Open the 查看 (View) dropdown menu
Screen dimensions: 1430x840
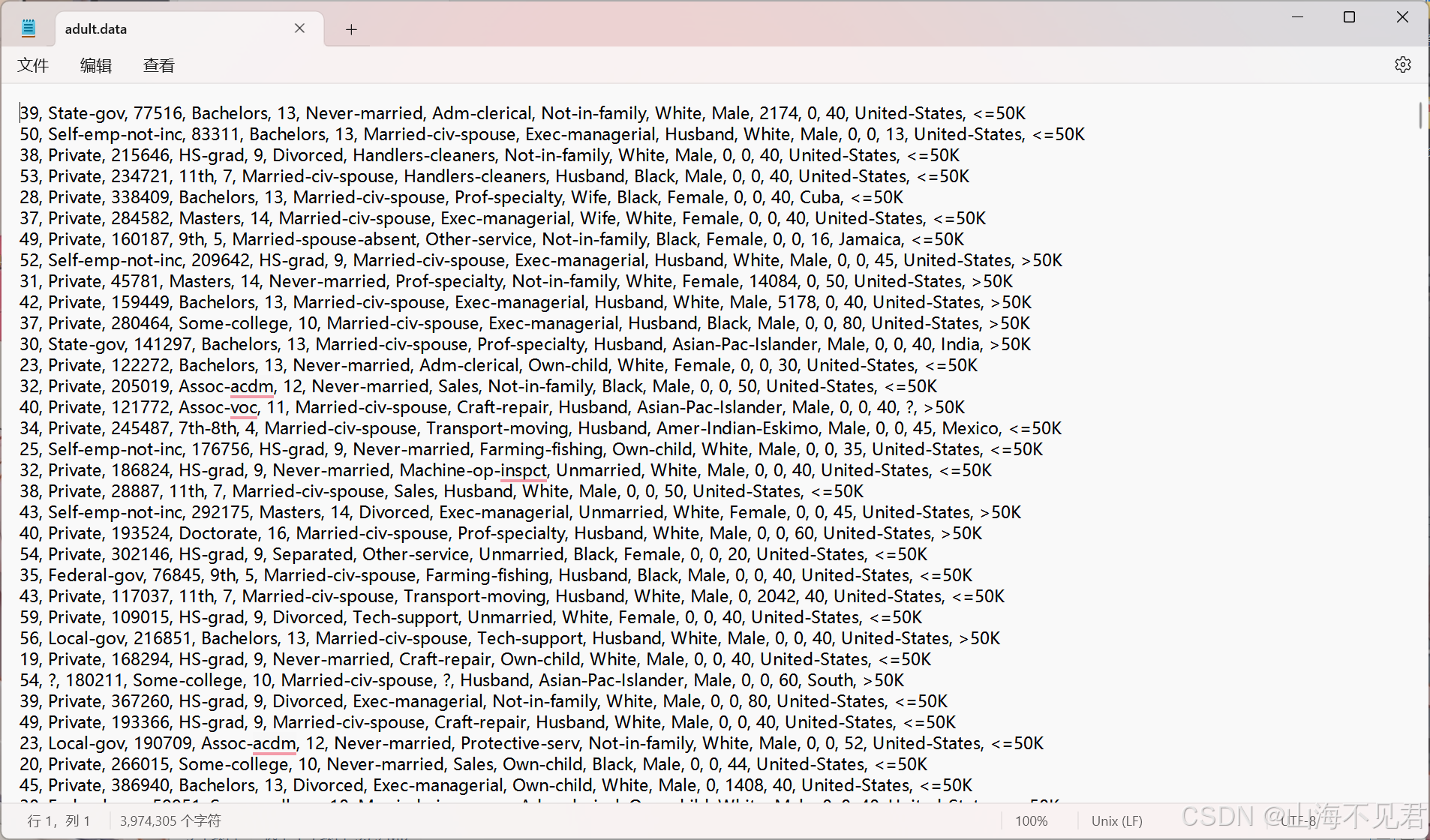158,65
